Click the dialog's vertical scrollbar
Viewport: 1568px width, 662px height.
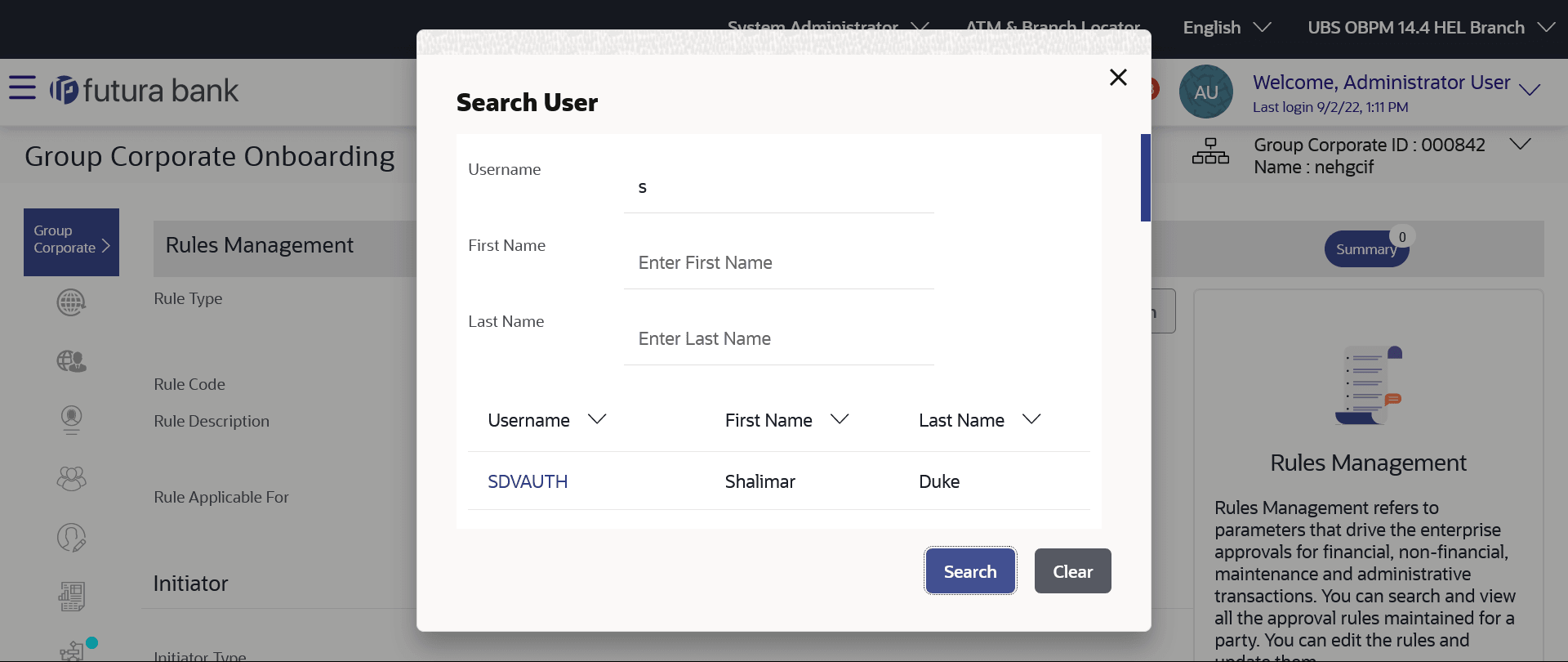click(x=1146, y=178)
